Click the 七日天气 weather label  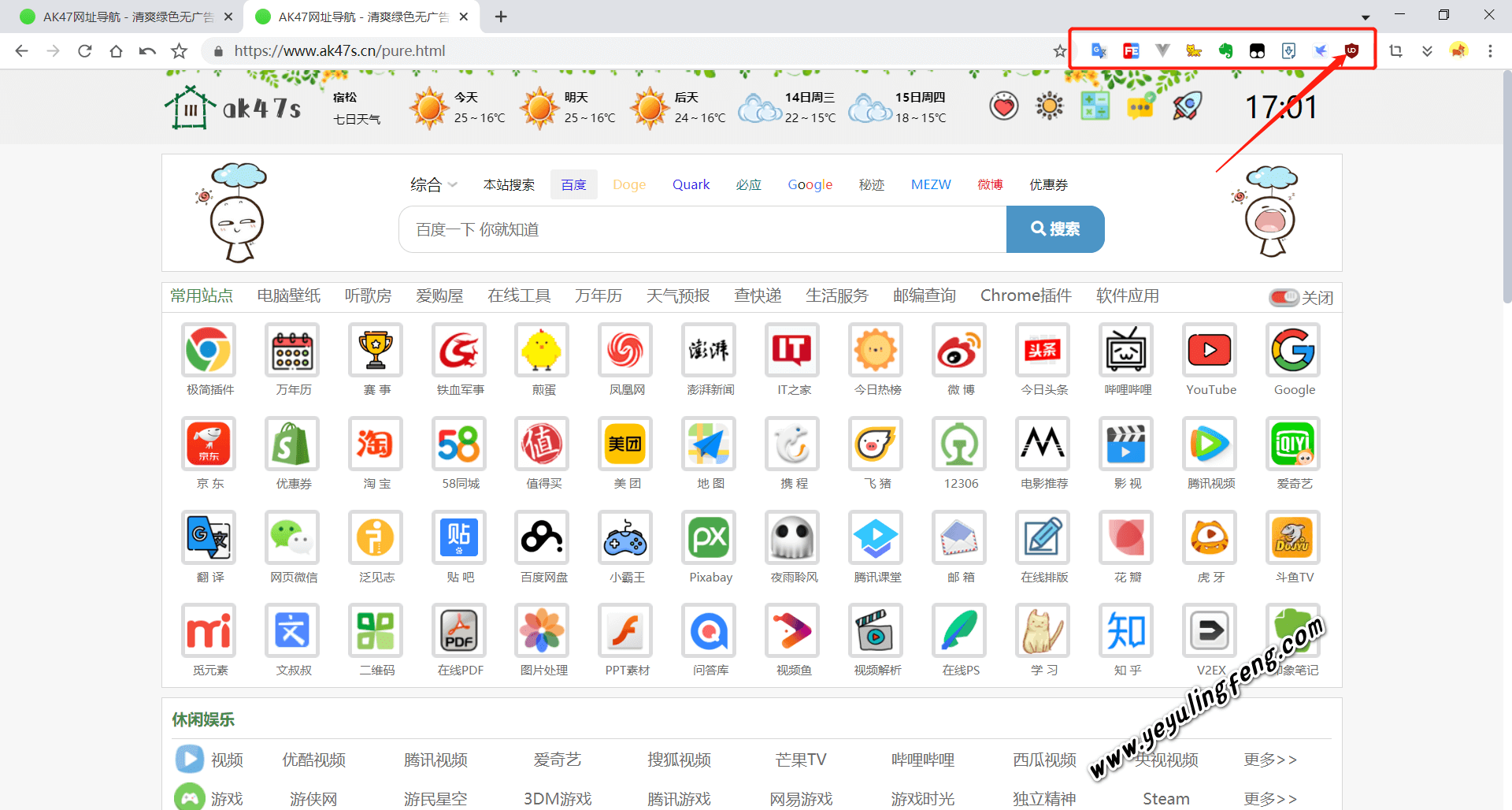[357, 119]
